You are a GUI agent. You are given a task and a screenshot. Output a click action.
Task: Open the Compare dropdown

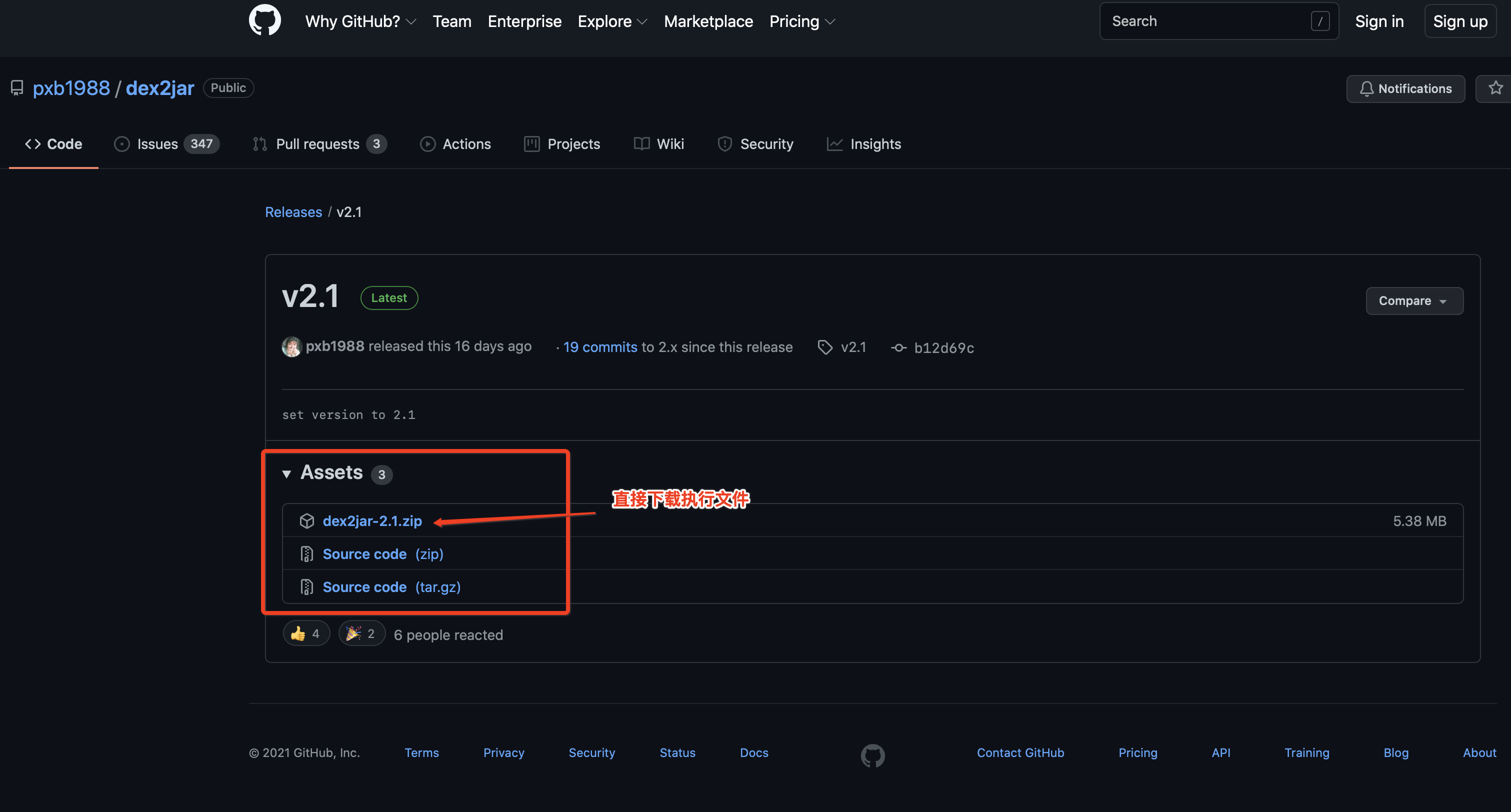(x=1413, y=300)
